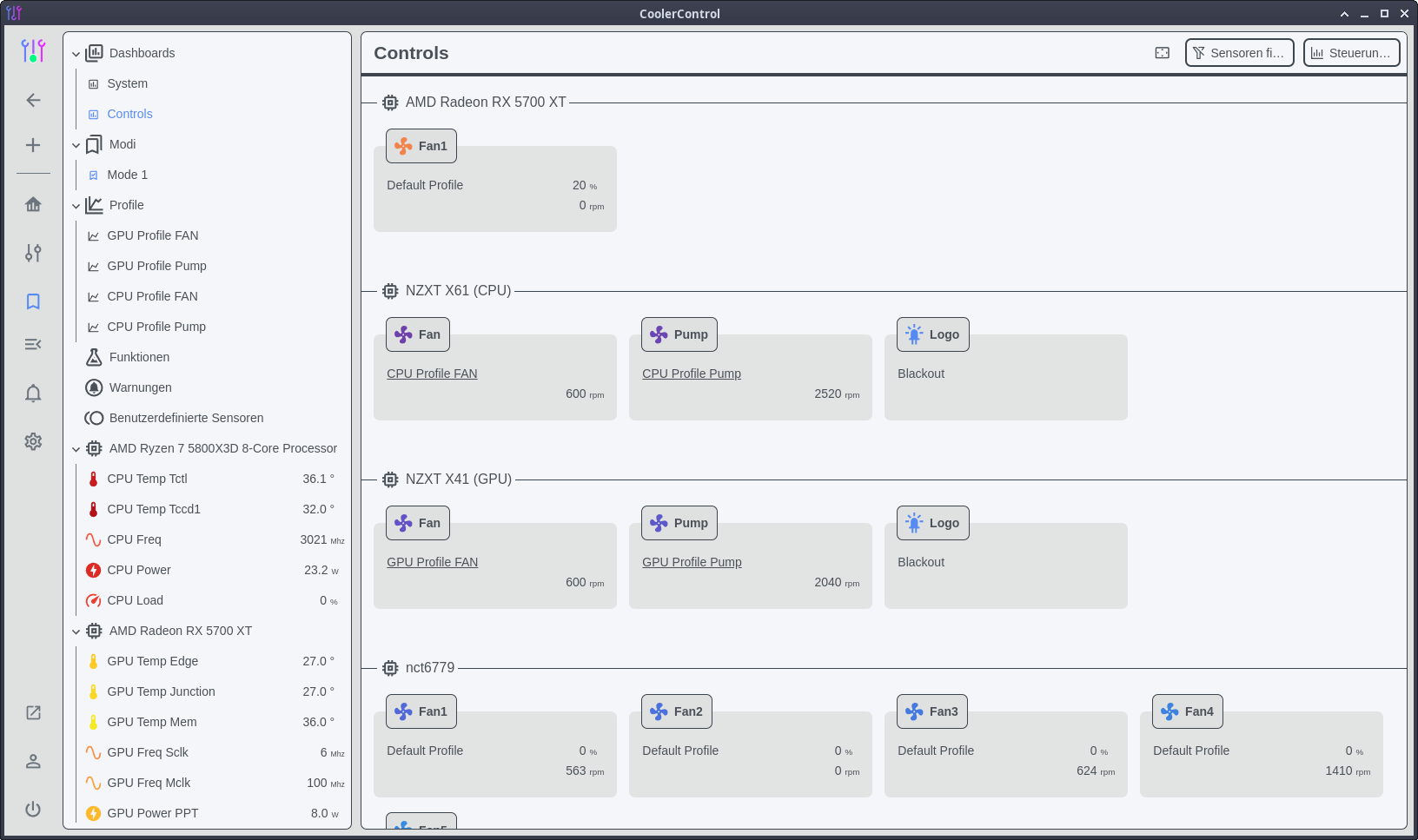
Task: Click the Sensoren filter button
Action: (1240, 53)
